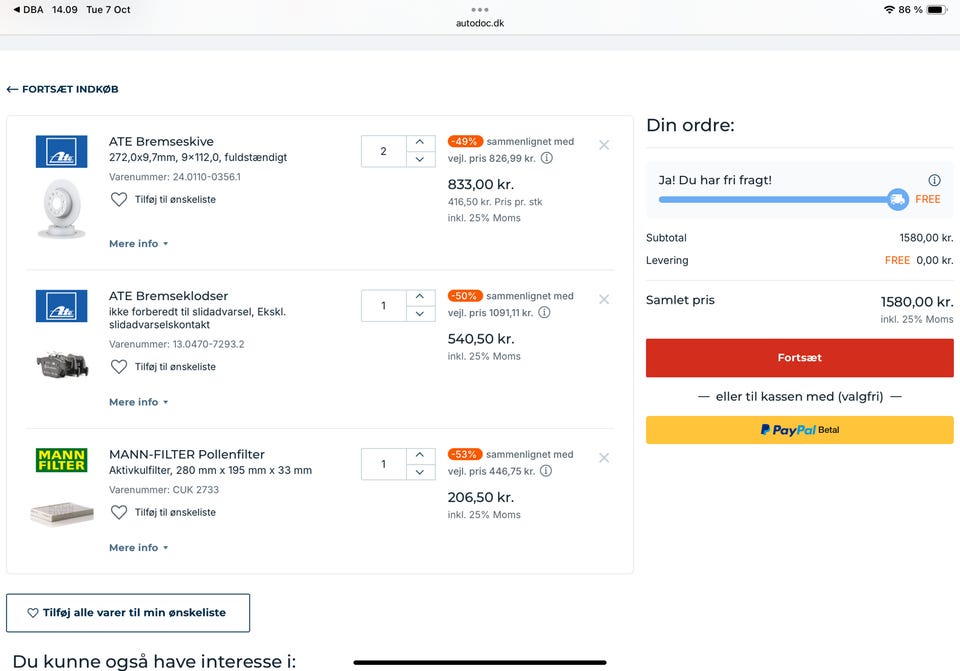960x671 pixels.
Task: Increase quantity of ATE Bremseklodser
Action: coord(420,297)
